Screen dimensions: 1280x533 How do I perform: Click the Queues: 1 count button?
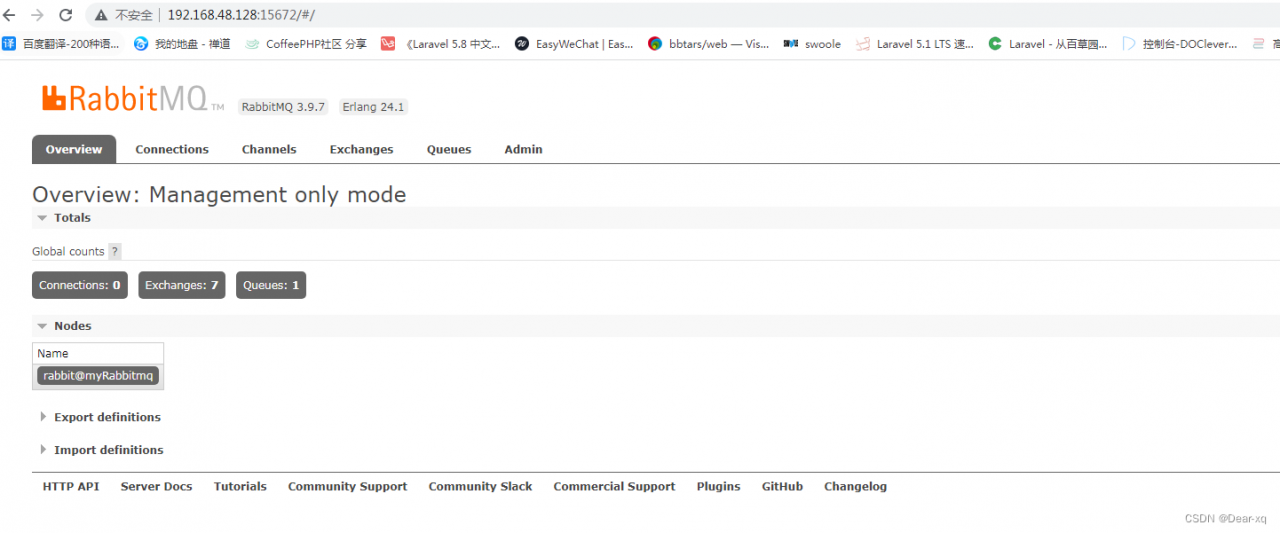[x=271, y=285]
